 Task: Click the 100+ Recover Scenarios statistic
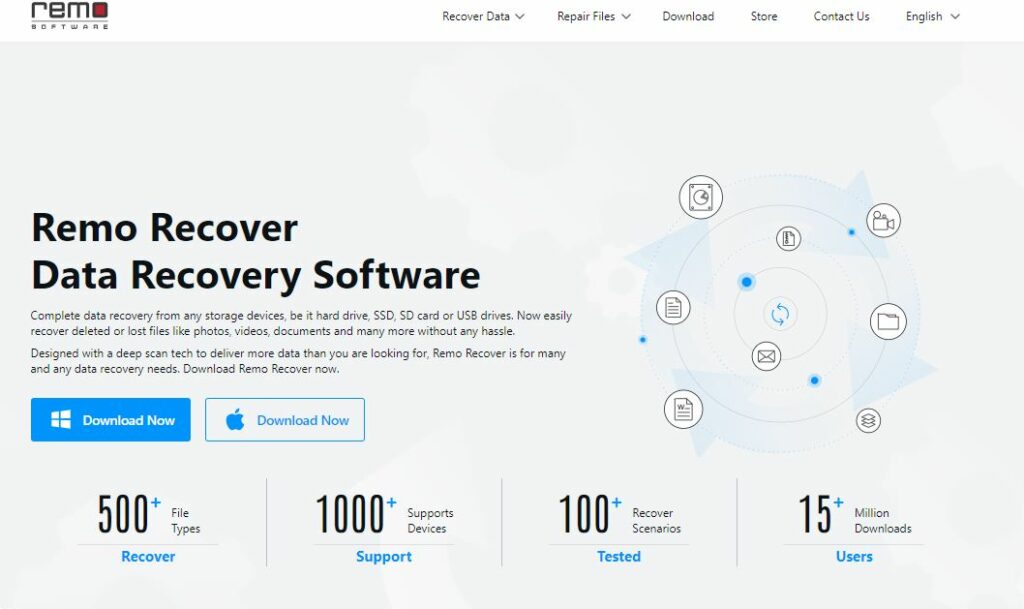click(x=619, y=515)
